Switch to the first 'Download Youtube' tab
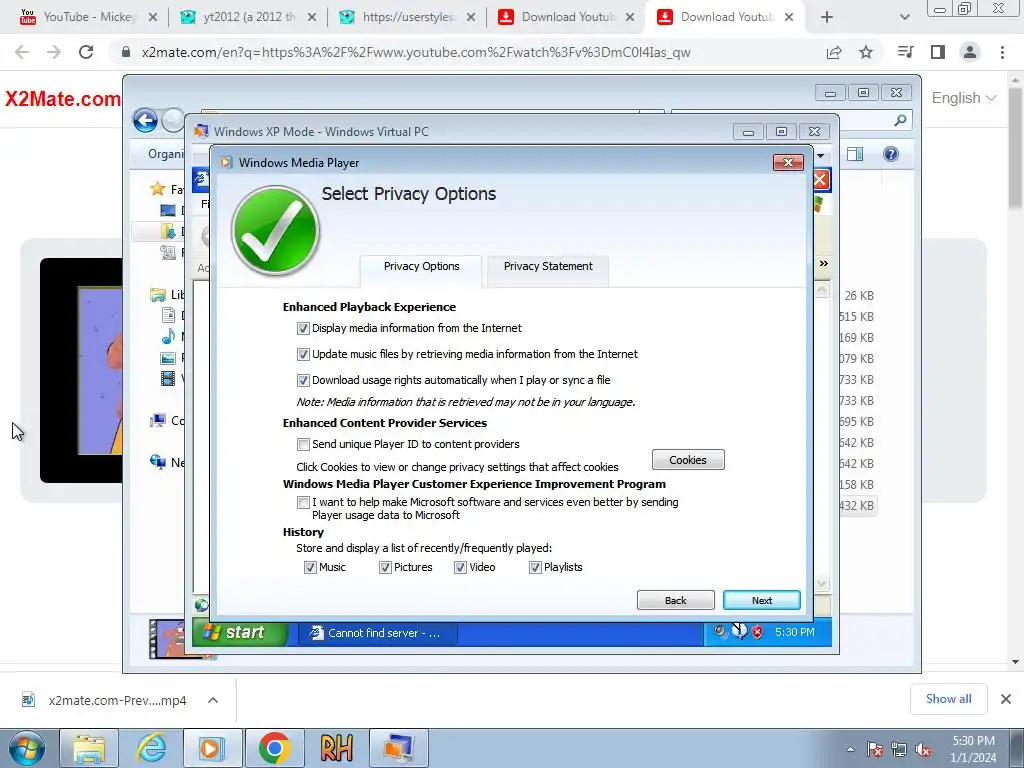1024x768 pixels. (567, 17)
